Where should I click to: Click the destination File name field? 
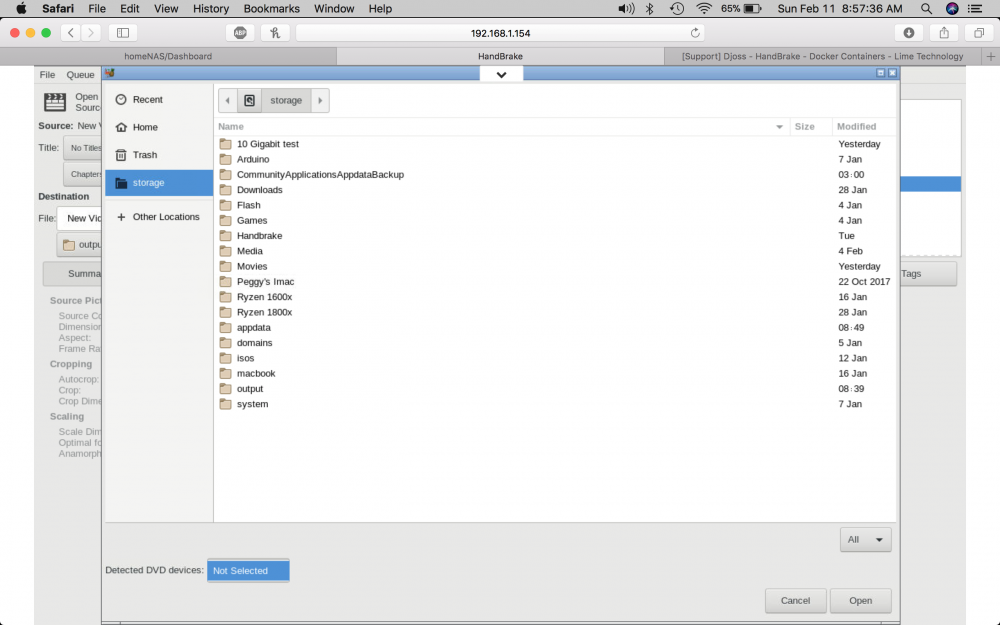pyautogui.click(x=80, y=218)
